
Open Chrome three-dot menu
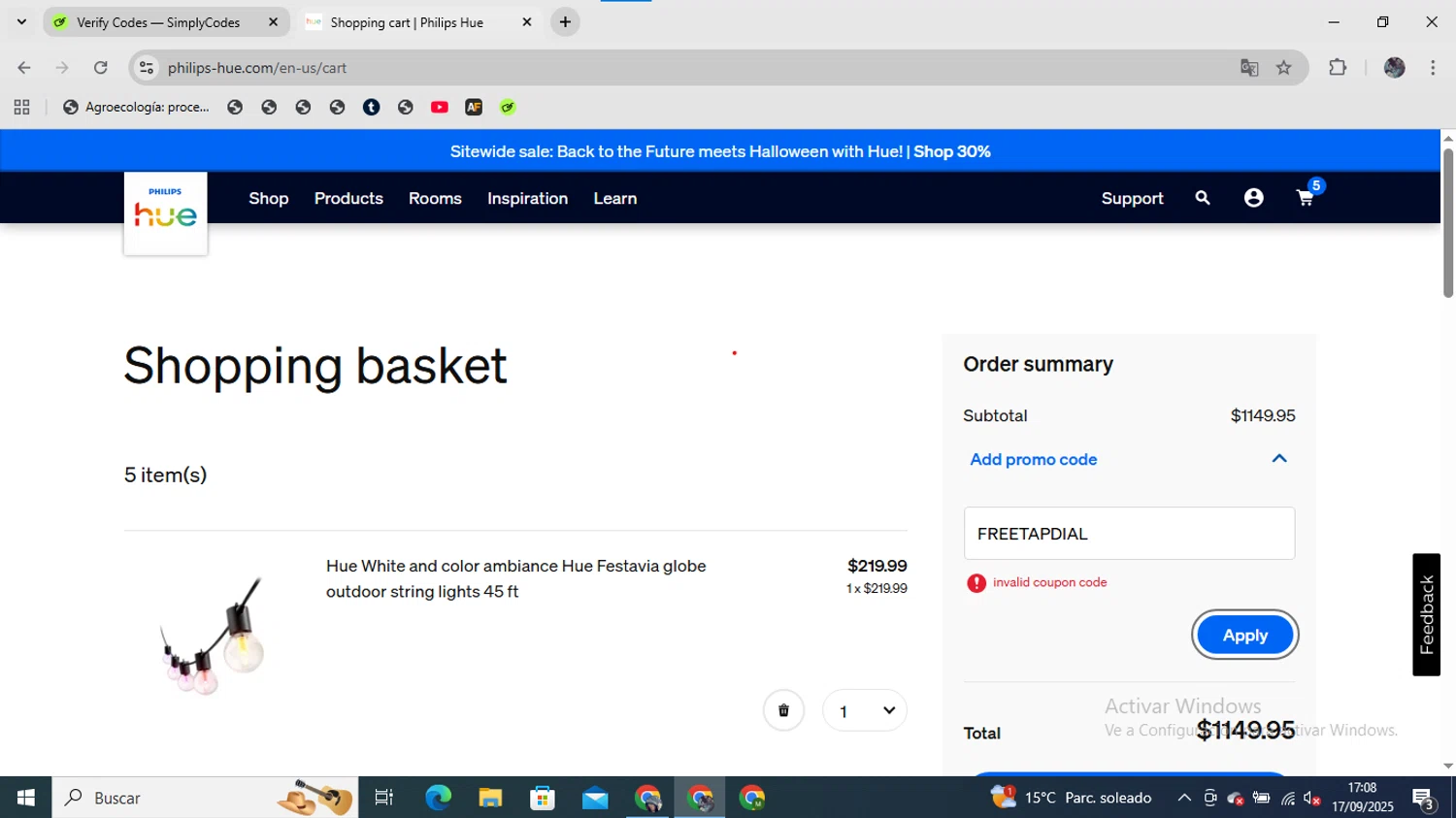point(1433,68)
